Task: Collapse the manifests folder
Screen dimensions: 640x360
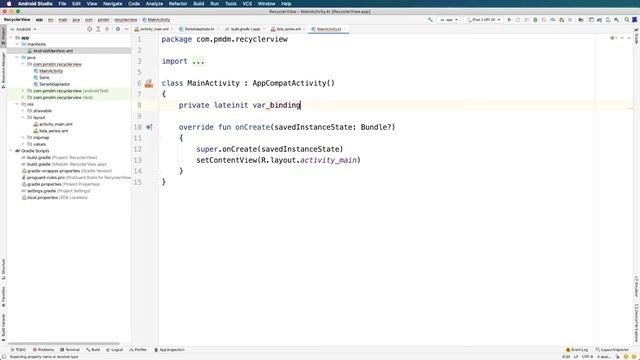Action: click(x=17, y=44)
